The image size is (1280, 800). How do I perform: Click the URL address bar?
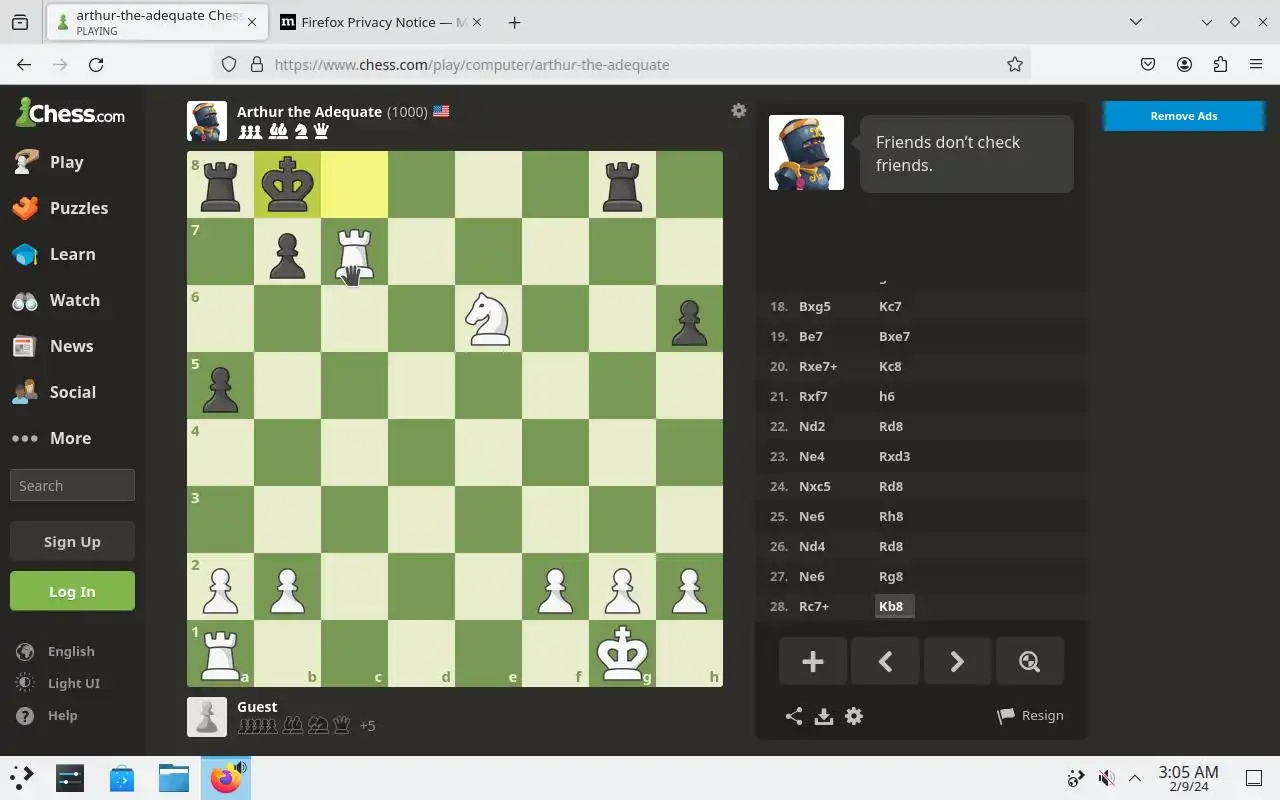pyautogui.click(x=620, y=64)
